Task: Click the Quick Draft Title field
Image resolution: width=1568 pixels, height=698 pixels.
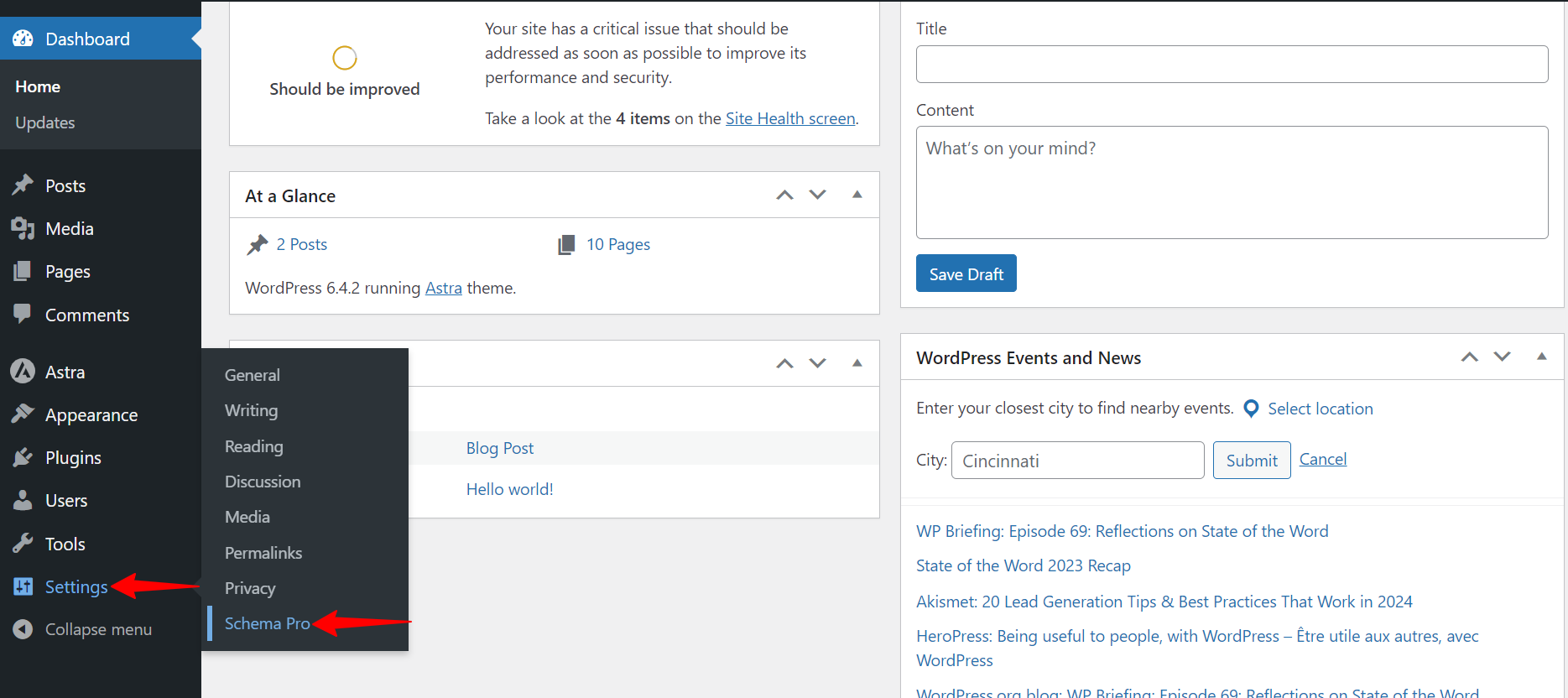Action: pyautogui.click(x=1232, y=65)
